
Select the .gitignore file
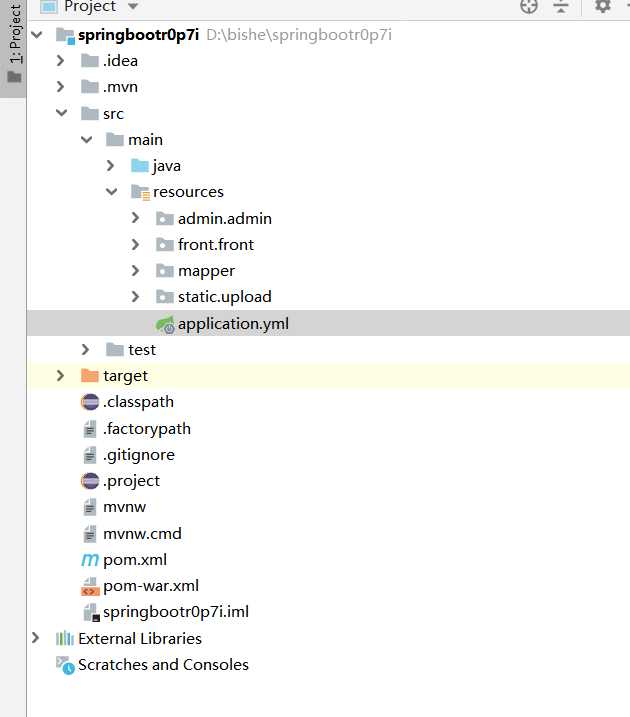pyautogui.click(x=138, y=455)
